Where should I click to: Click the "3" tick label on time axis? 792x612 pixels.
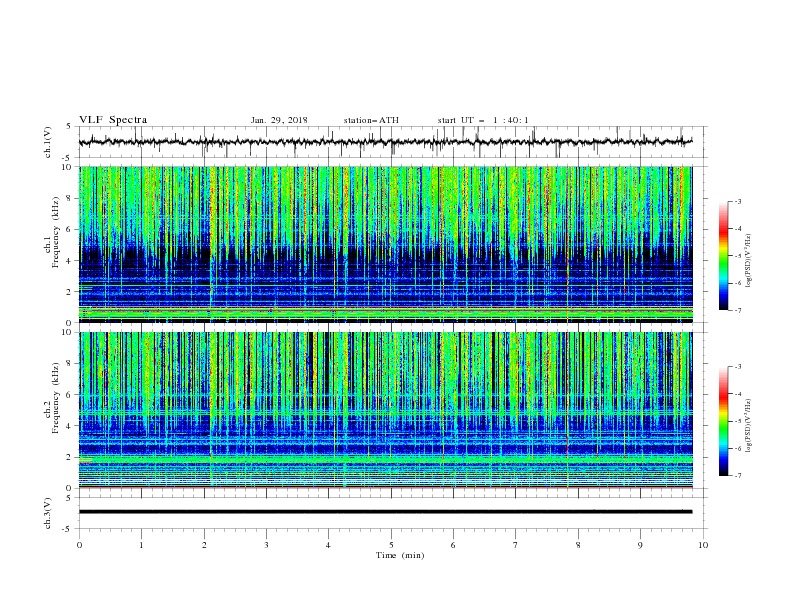click(x=266, y=545)
